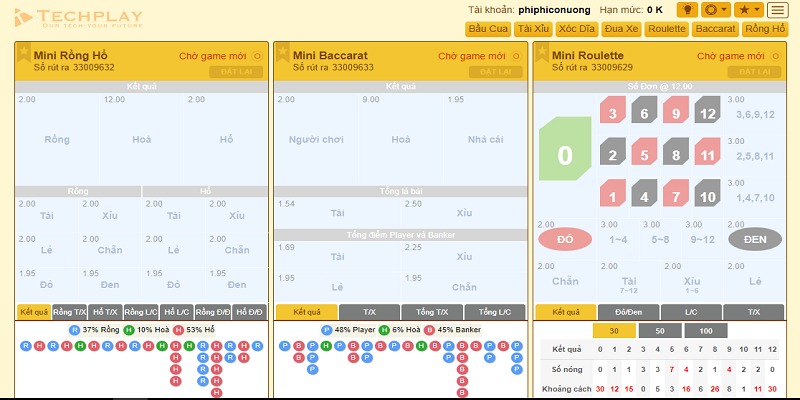Screen dimensions: 800x400
Task: Open the Đỏ/Đen tab in Mini Roulette
Action: [x=629, y=312]
